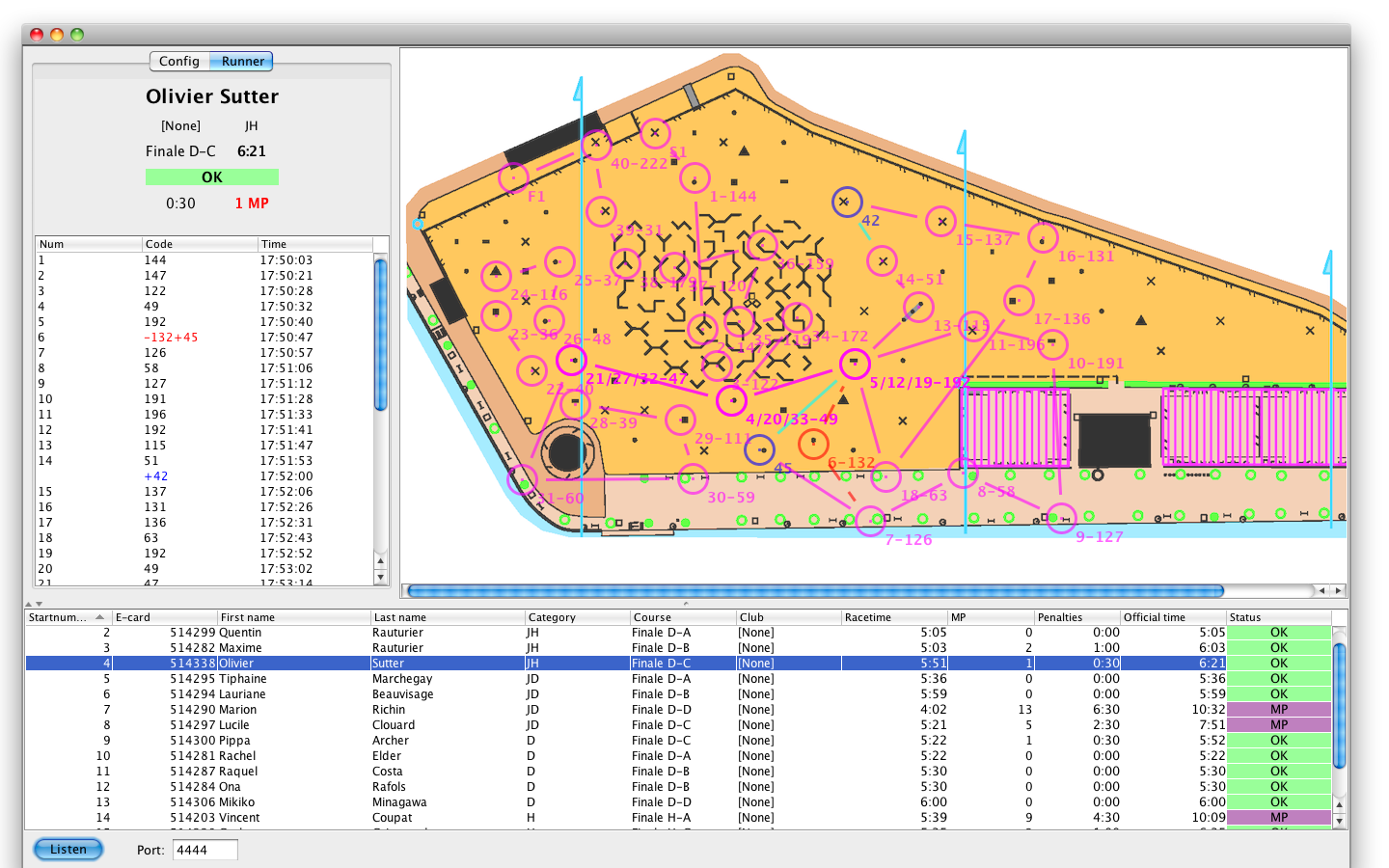This screenshot has width=1389, height=868.
Task: Click the red 1 MP label
Action: [252, 203]
